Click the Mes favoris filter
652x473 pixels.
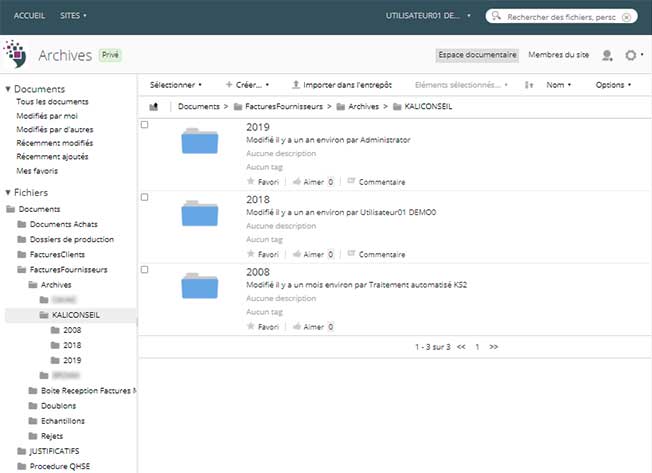(x=37, y=171)
